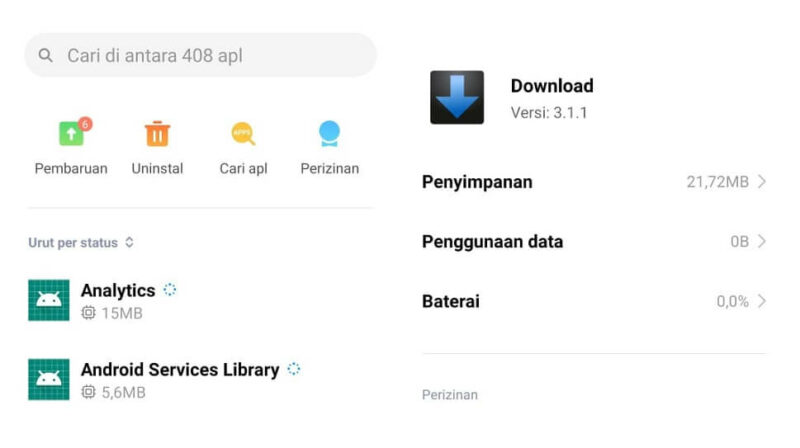The image size is (800, 448).
Task: Tap running indicator beside Android Services Library
Action: click(x=294, y=369)
